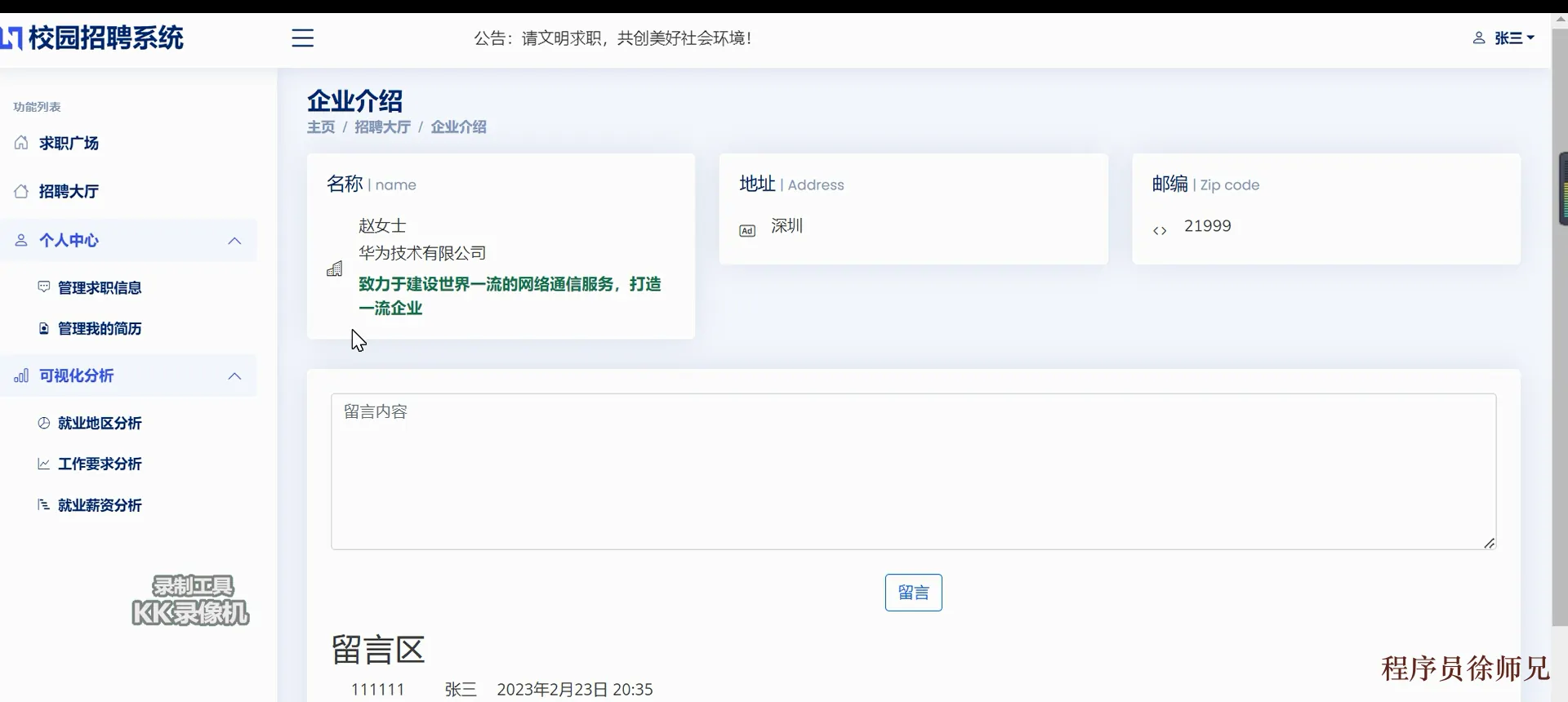Open 工作要求分析

pyautogui.click(x=100, y=464)
